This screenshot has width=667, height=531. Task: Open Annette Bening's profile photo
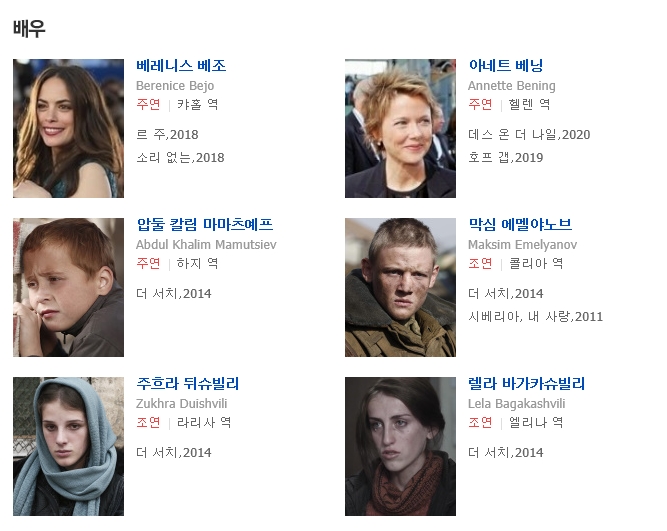(400, 128)
